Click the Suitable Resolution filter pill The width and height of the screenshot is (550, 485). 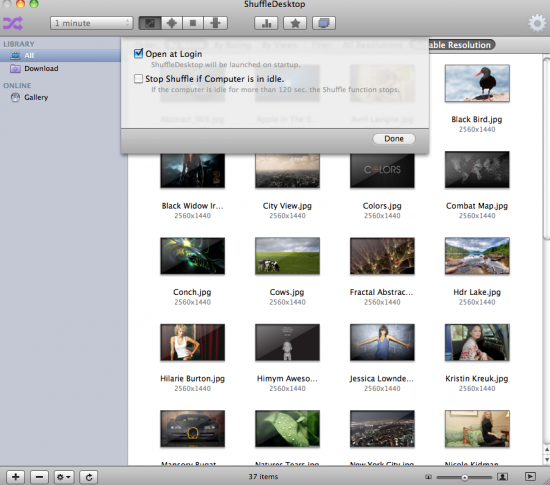(462, 45)
